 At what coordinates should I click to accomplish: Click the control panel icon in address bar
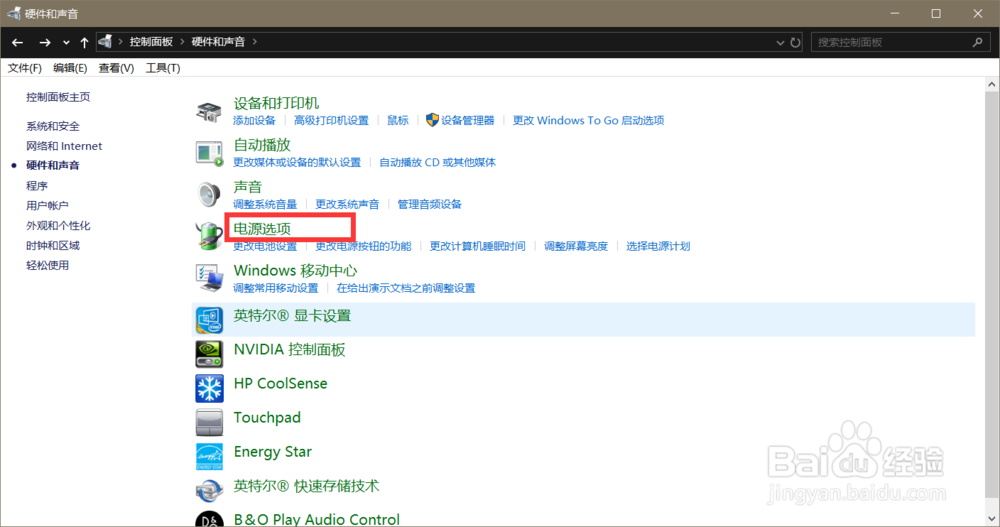(x=105, y=41)
